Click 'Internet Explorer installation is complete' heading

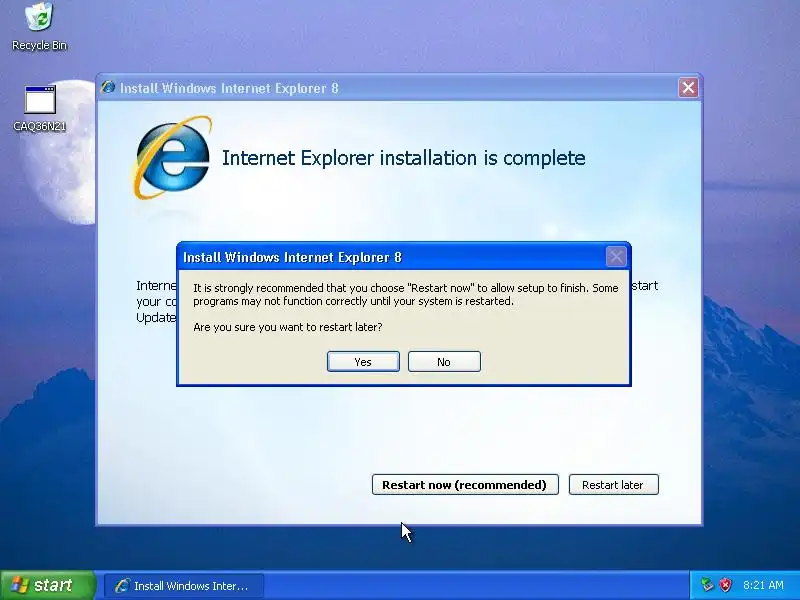404,158
